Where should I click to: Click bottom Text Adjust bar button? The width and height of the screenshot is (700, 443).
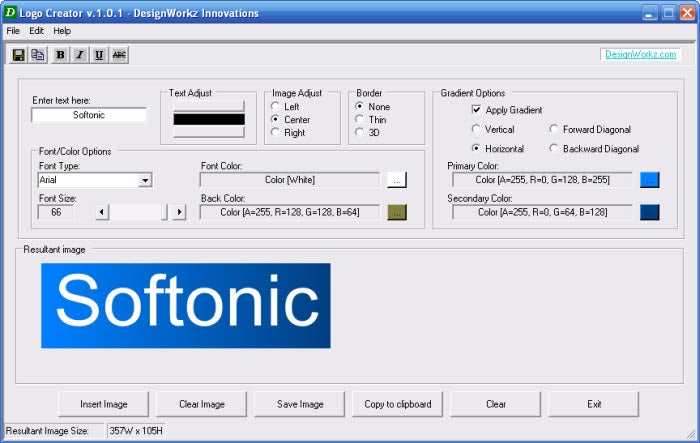click(209, 132)
